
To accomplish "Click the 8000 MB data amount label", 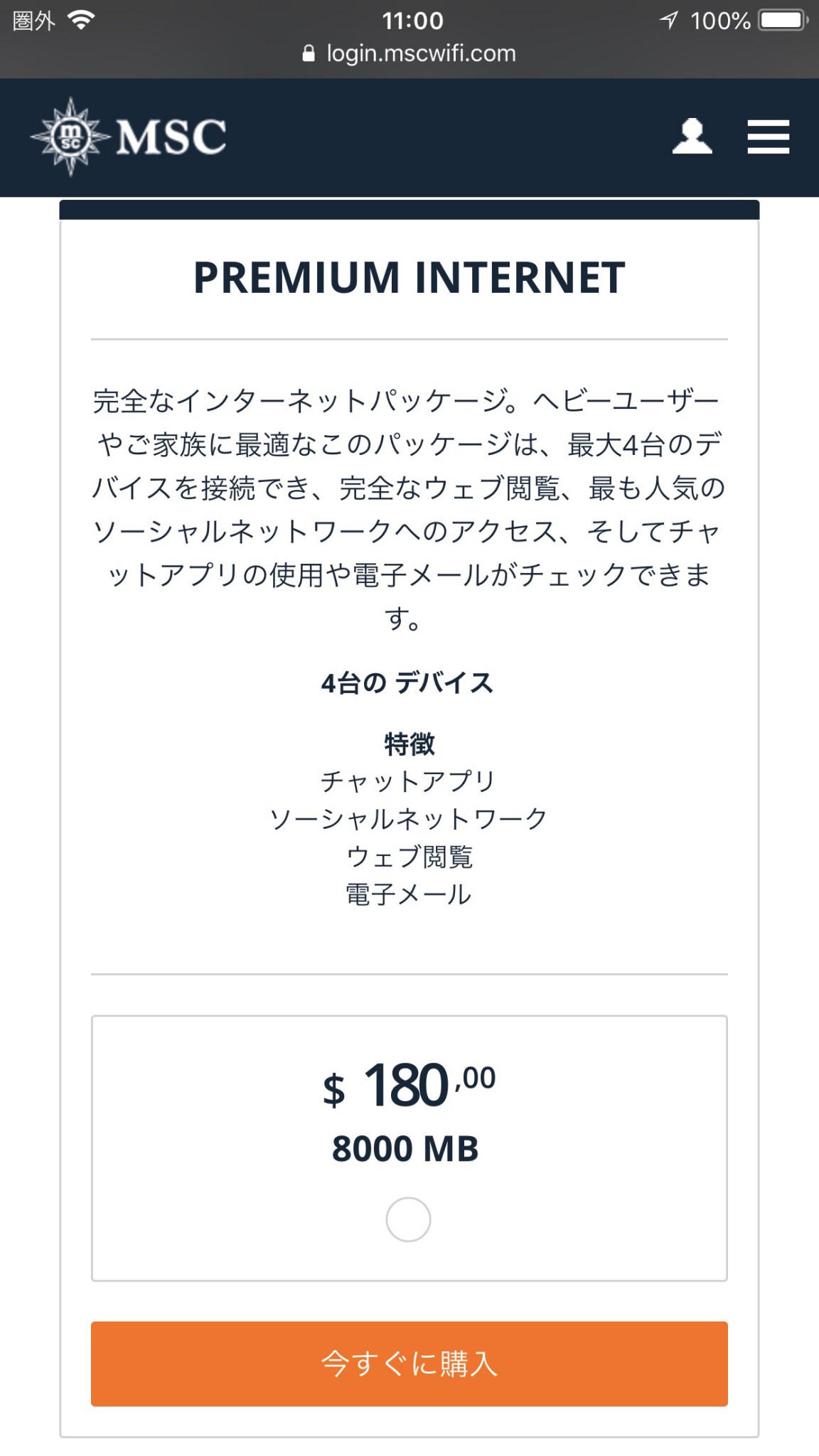I will coord(406,1149).
